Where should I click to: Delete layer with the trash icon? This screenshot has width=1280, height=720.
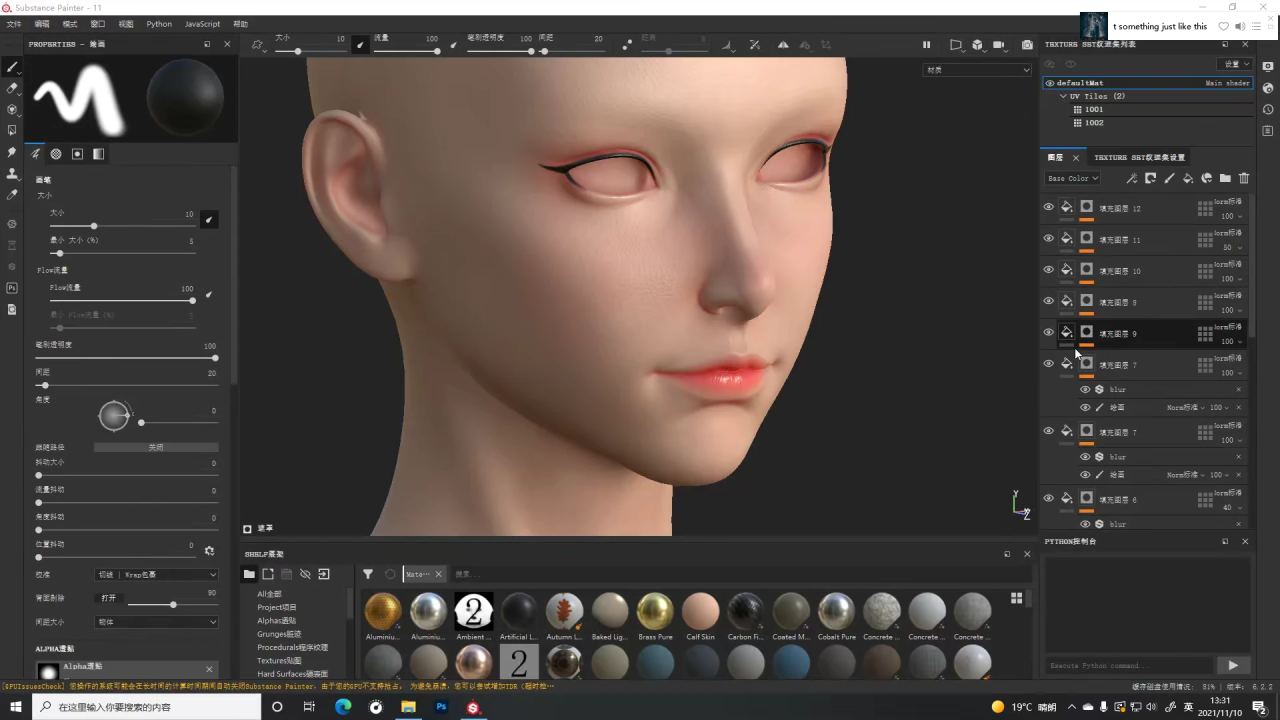click(1244, 178)
